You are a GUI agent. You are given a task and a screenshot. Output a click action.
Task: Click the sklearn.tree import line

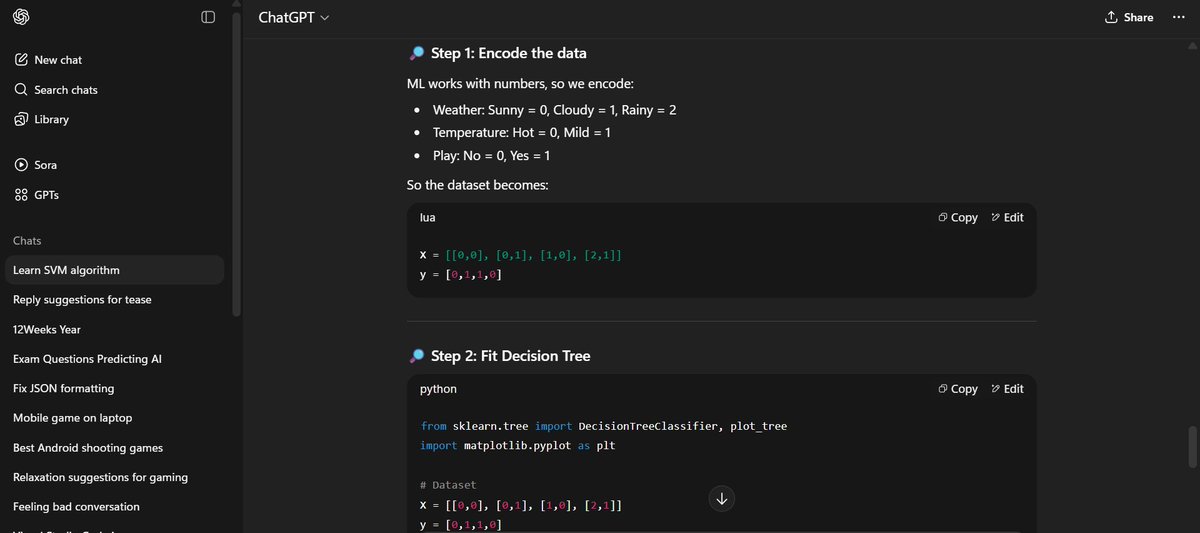(x=604, y=426)
